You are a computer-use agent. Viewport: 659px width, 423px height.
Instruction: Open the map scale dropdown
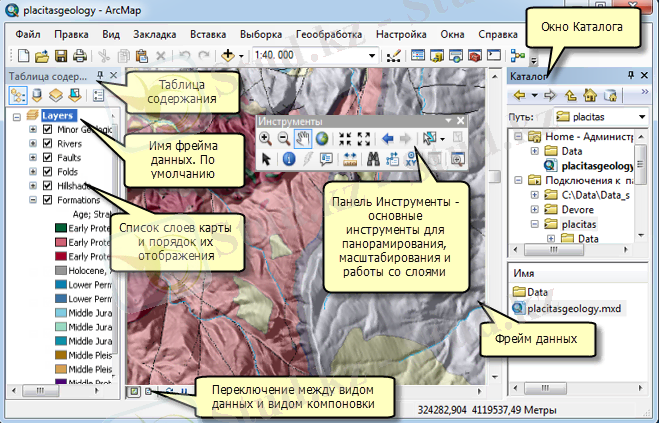[372, 56]
